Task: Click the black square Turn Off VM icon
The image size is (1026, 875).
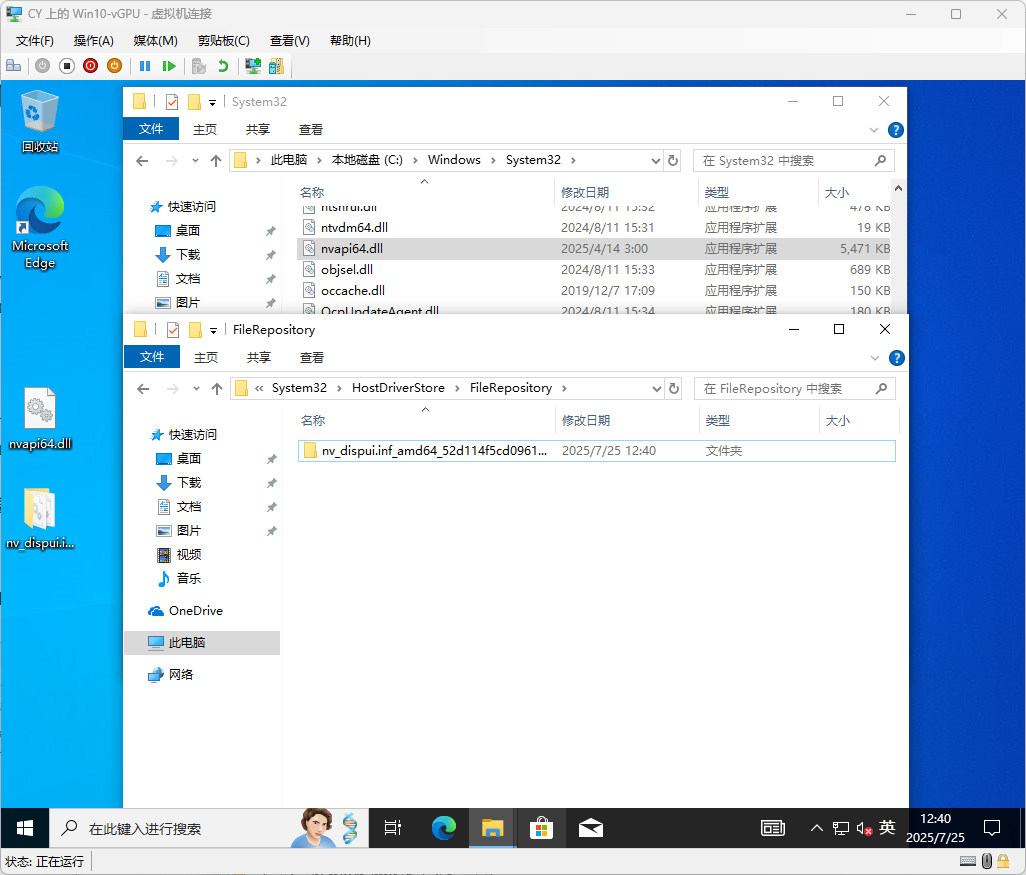Action: [x=67, y=66]
